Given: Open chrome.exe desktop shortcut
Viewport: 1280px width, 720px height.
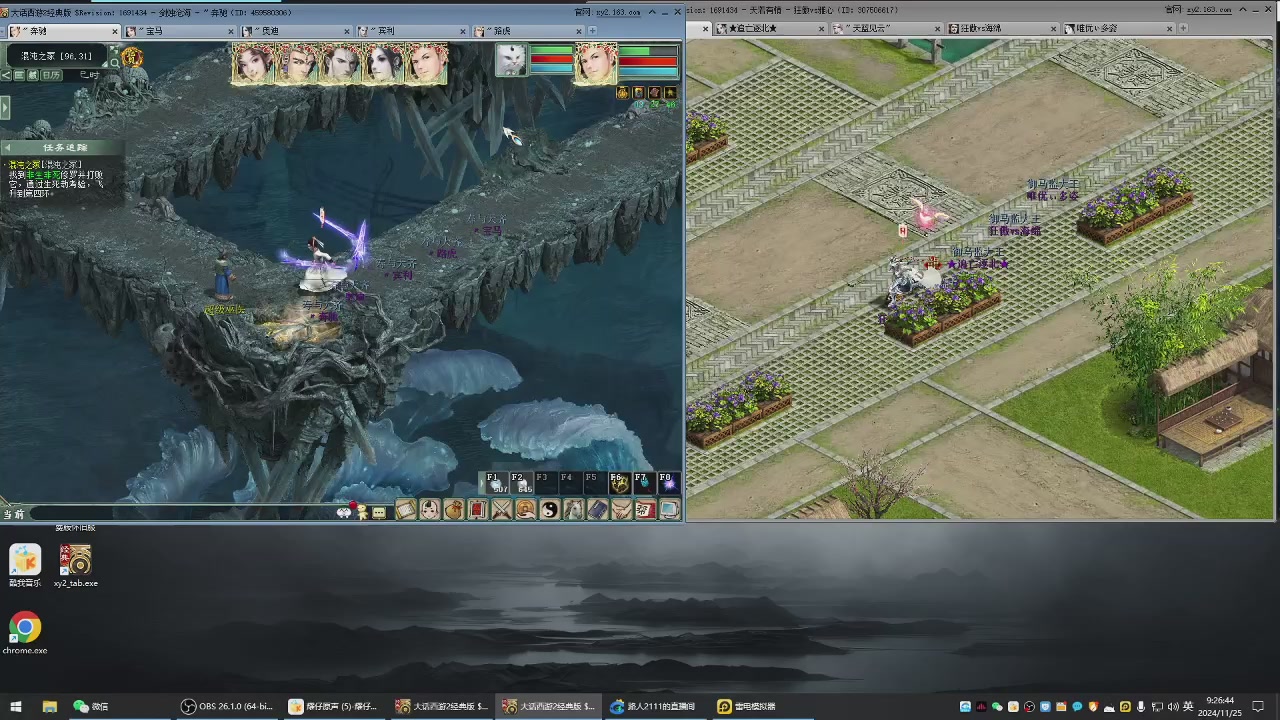Looking at the screenshot, I should 25,633.
